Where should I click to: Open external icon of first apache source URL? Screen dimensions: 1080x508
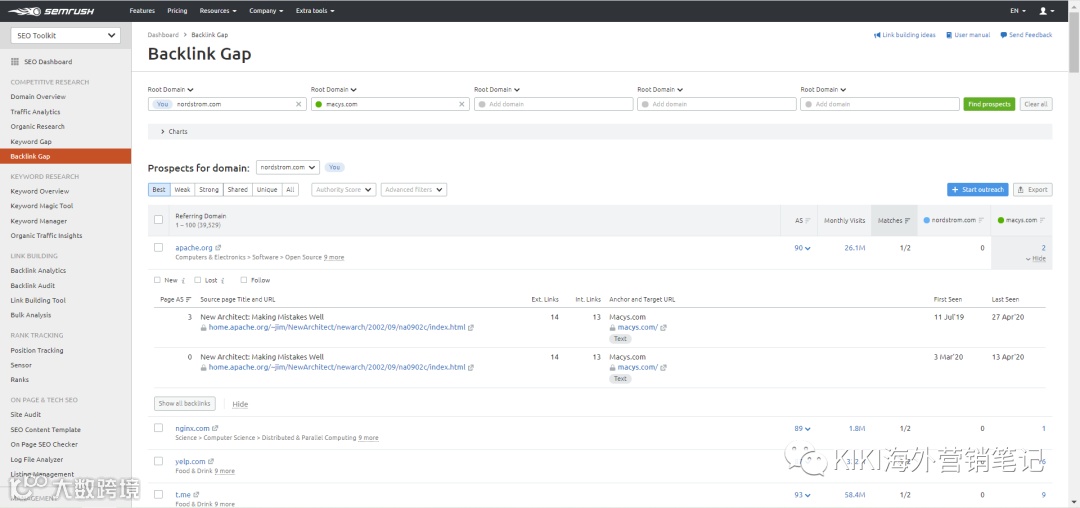point(470,328)
